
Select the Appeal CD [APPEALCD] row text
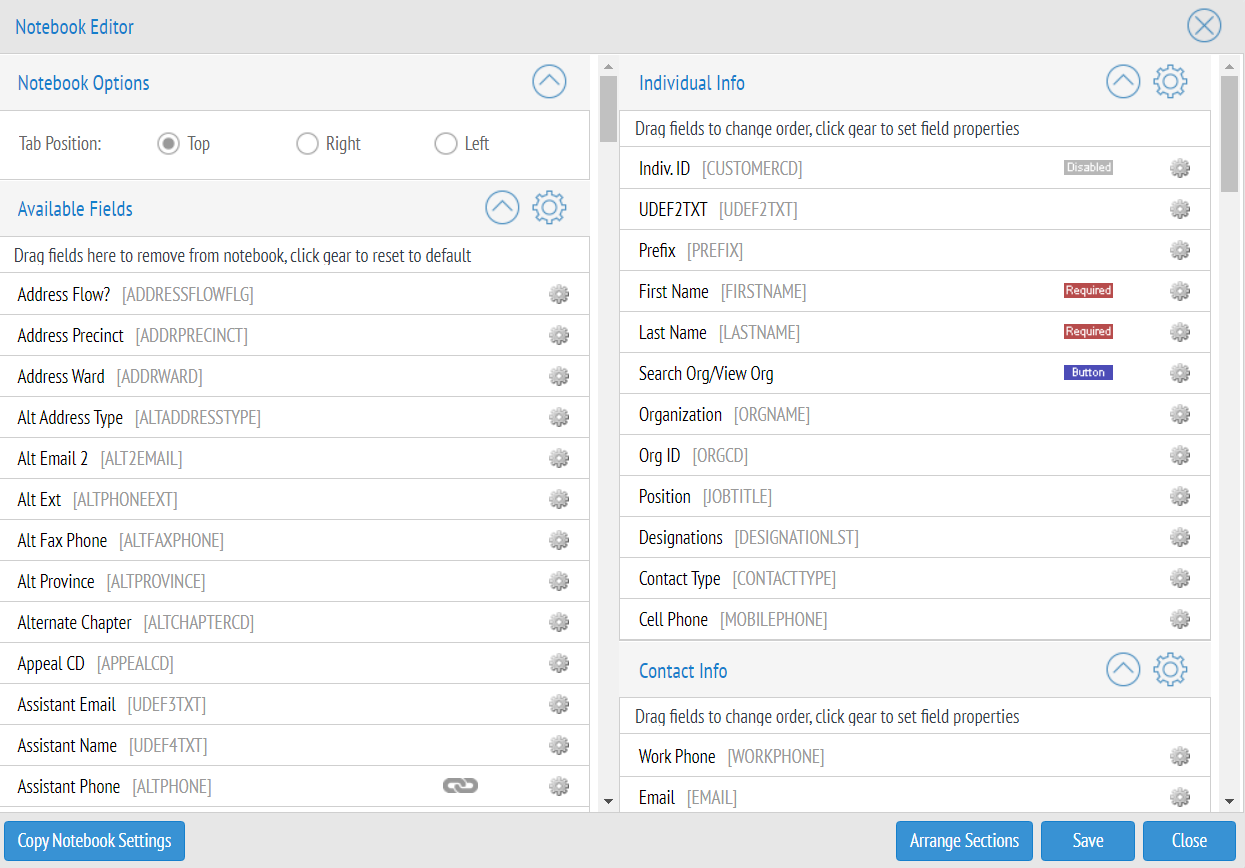click(96, 663)
